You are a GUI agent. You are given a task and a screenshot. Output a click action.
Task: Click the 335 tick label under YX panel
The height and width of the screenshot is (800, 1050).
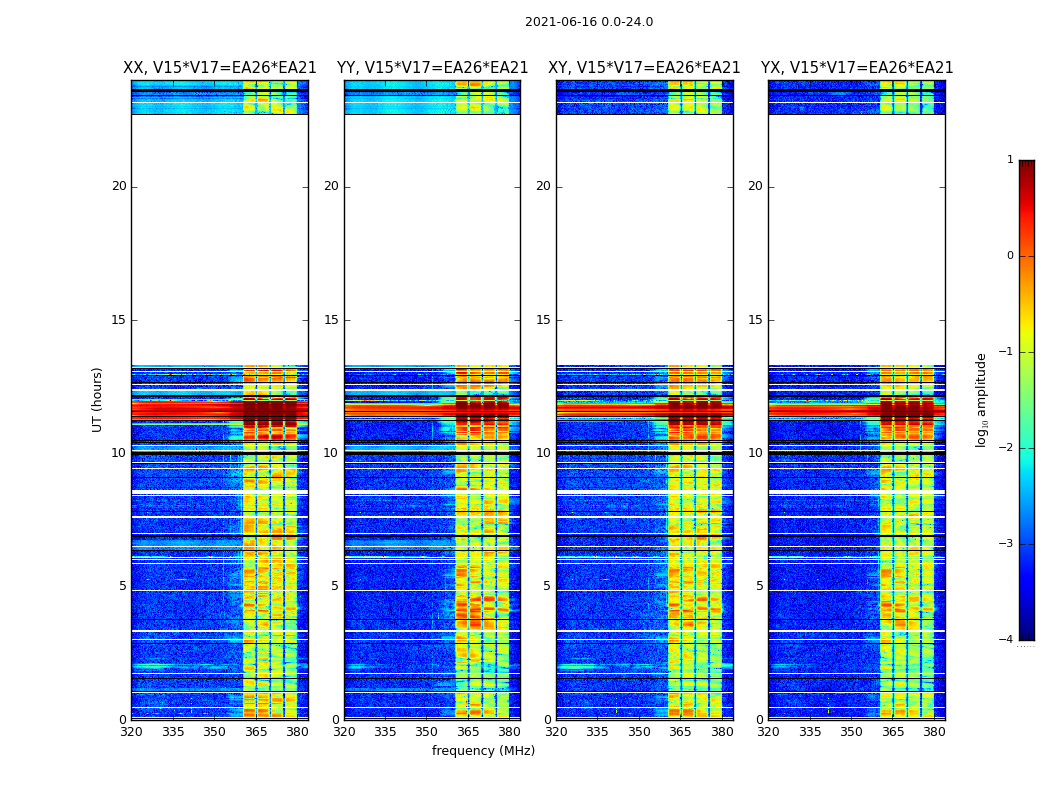[810, 731]
